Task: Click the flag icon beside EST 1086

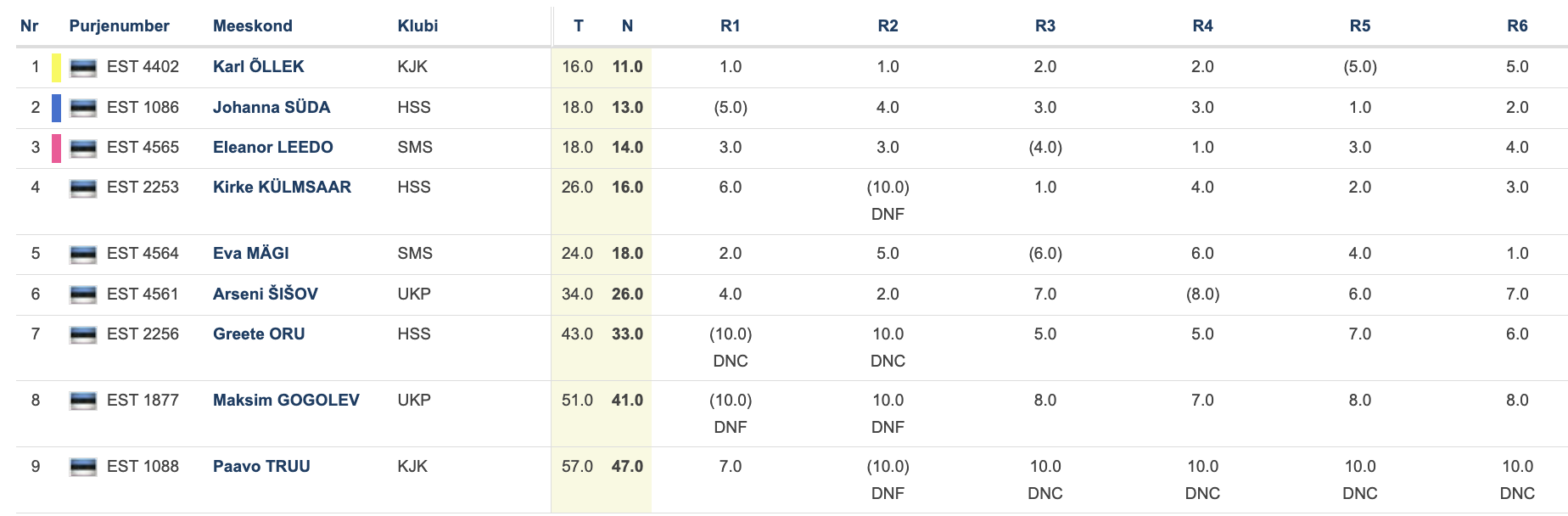Action: 83,109
